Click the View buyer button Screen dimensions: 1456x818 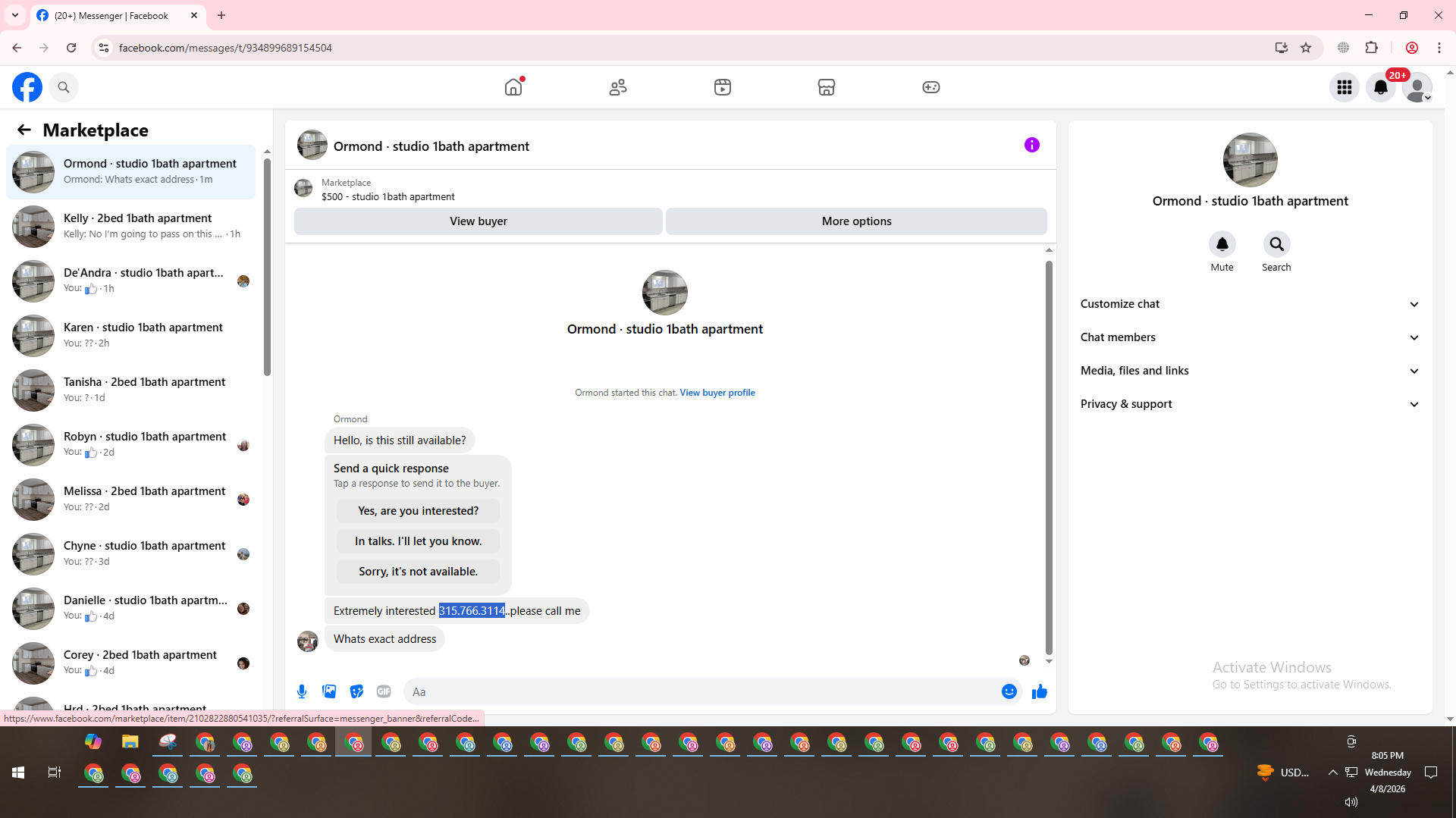[479, 221]
